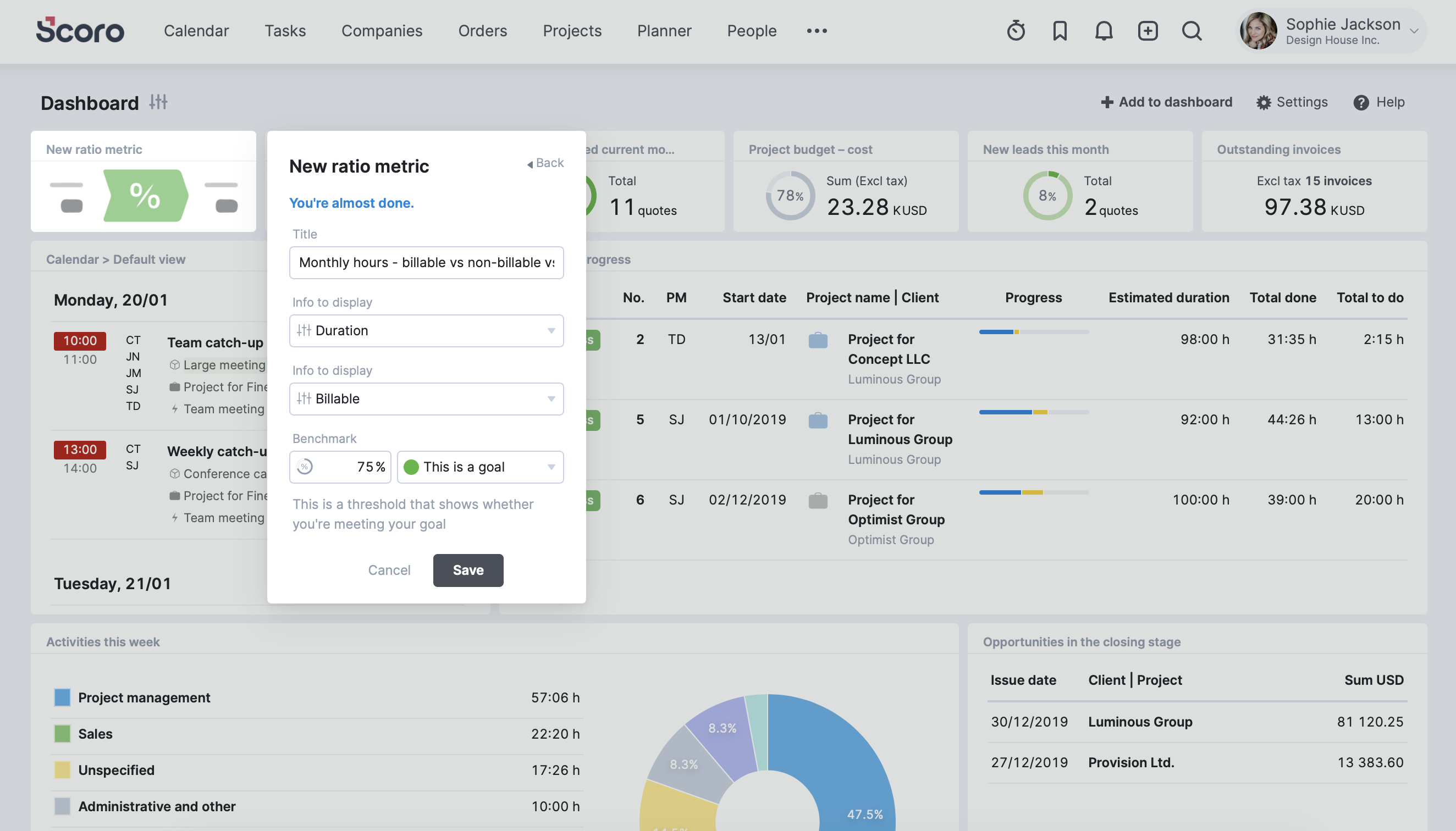Image resolution: width=1456 pixels, height=831 pixels.
Task: Open the Companies menu
Action: (x=382, y=31)
